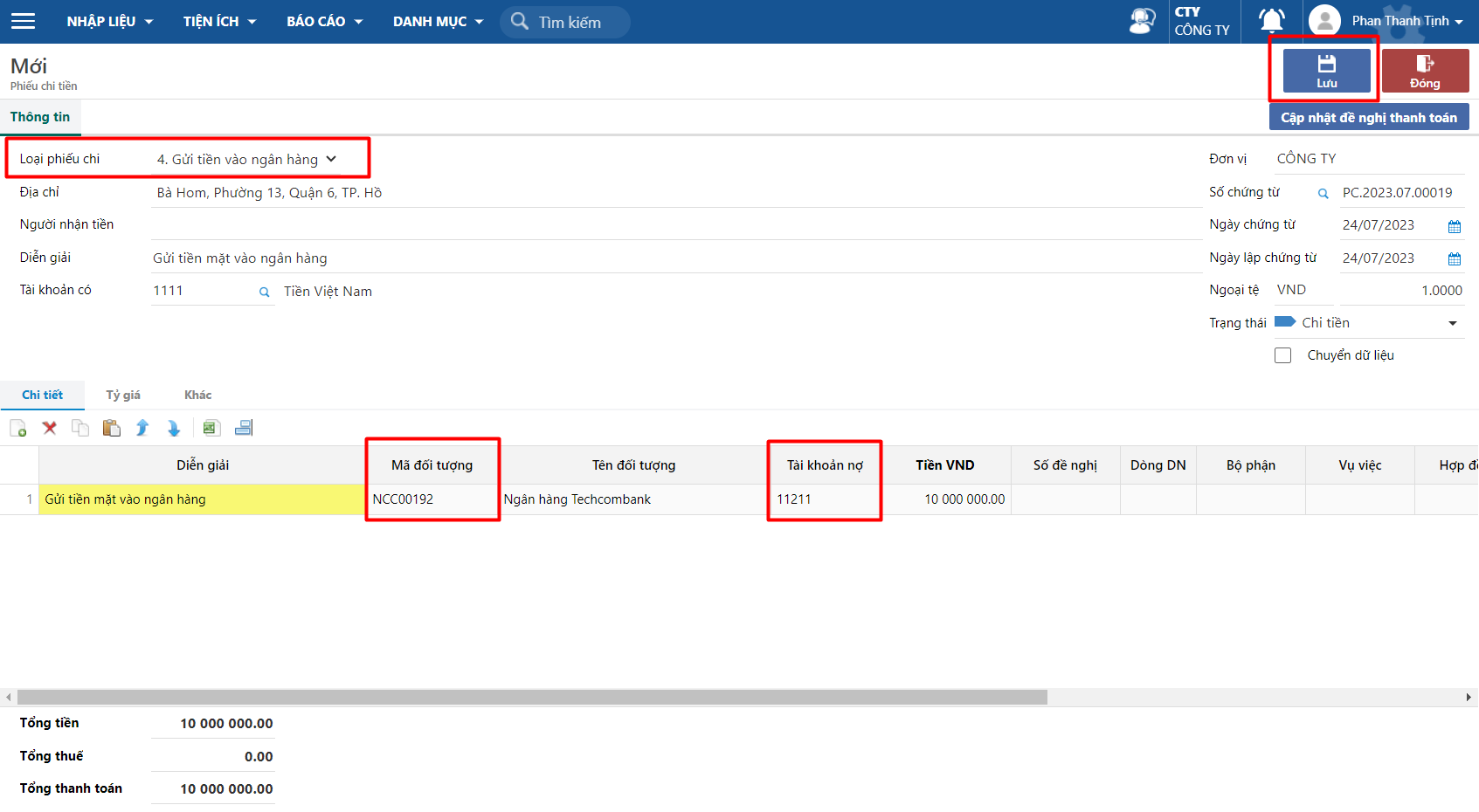Move row down with blue arrow
Screen dimensions: 1479x812
(174, 428)
